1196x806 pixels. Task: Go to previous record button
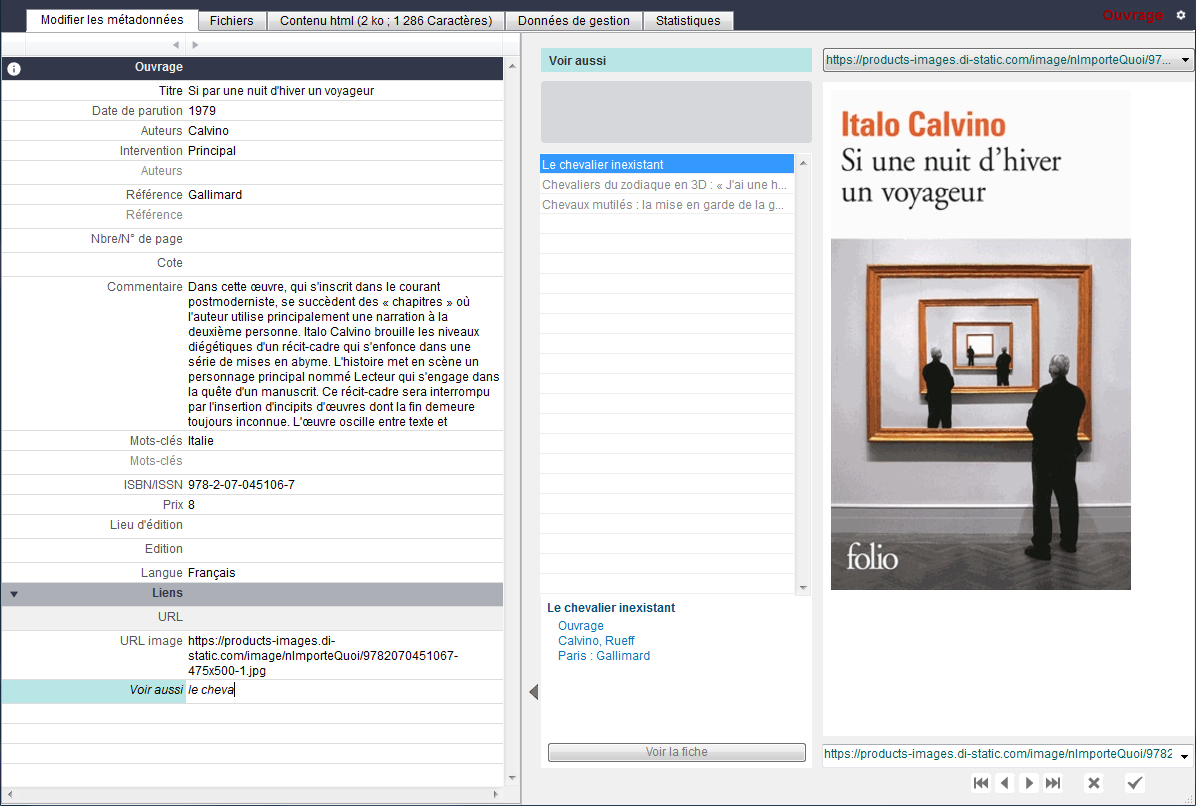(x=1005, y=783)
